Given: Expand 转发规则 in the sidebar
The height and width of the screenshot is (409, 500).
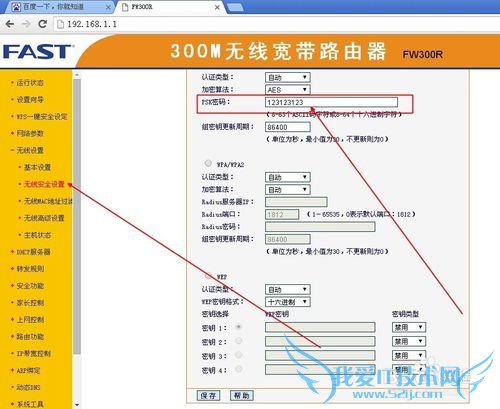Looking at the screenshot, I should pyautogui.click(x=30, y=269).
